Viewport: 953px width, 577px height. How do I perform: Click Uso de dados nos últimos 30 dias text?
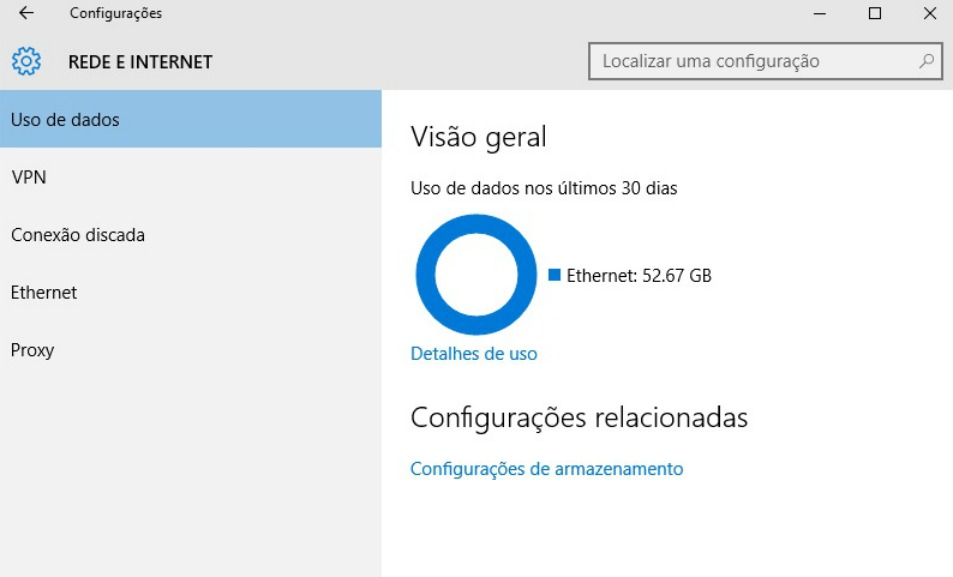(543, 187)
